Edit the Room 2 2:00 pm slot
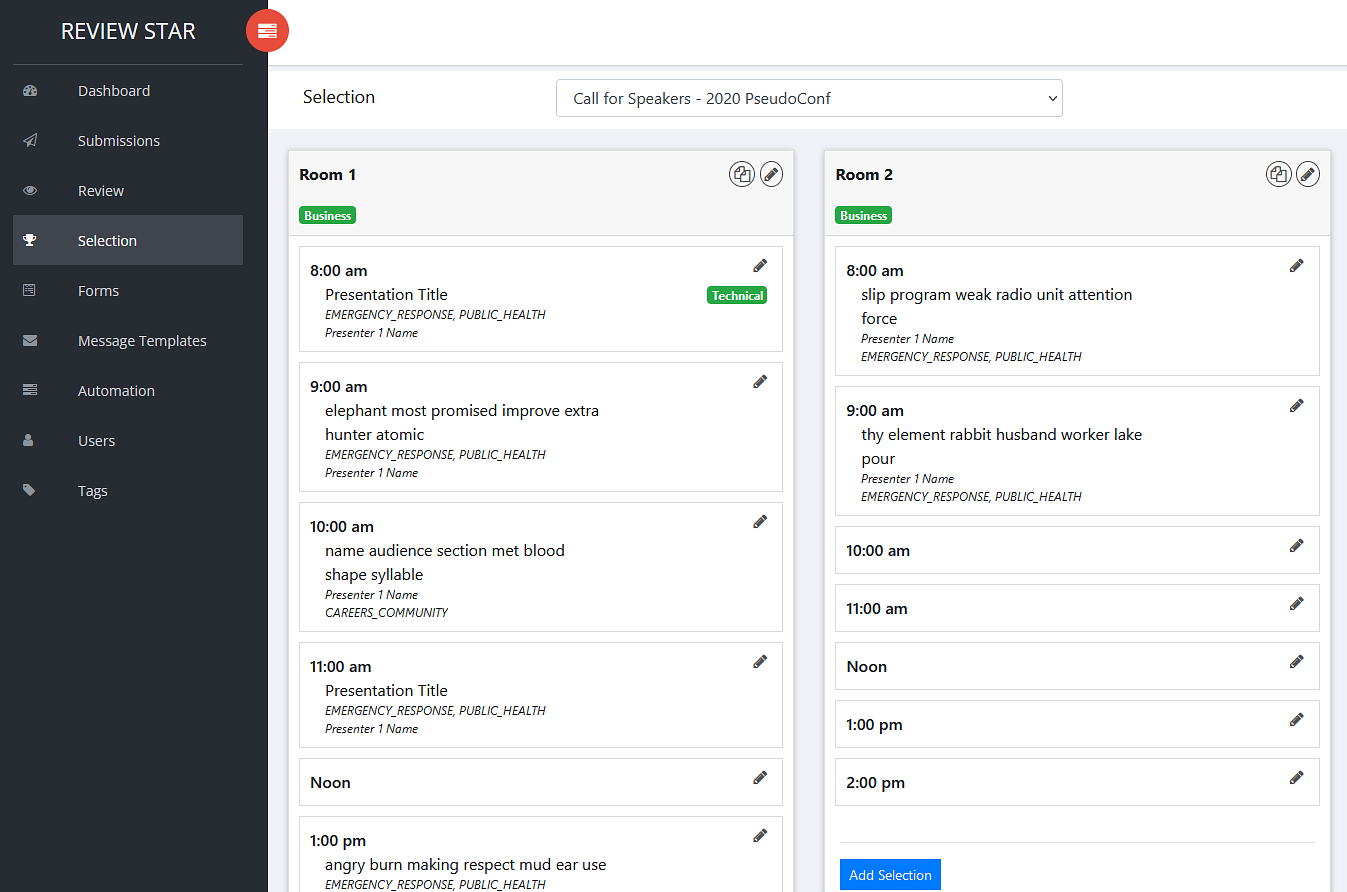Image resolution: width=1347 pixels, height=892 pixels. tap(1296, 778)
